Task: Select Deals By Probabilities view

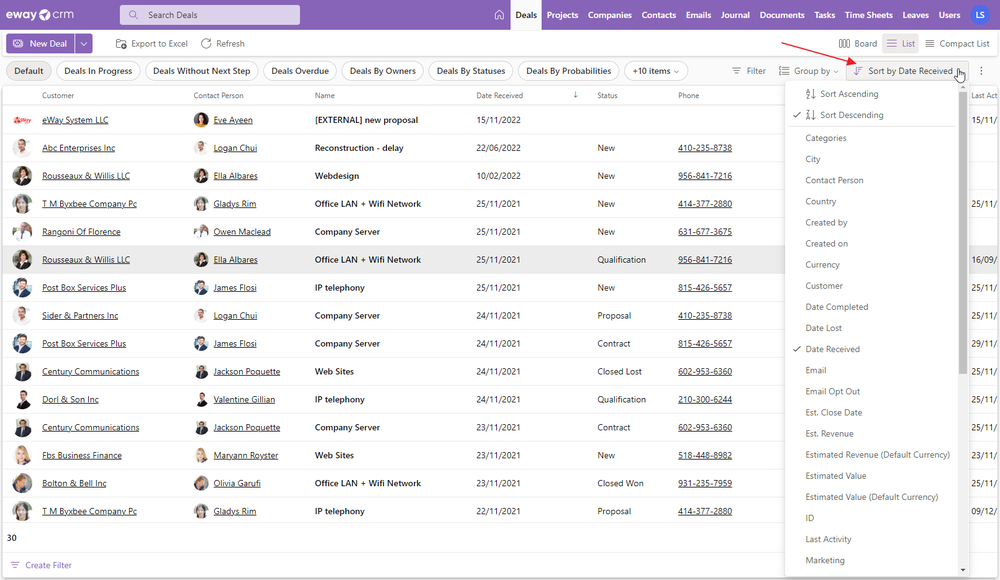Action: coord(568,71)
